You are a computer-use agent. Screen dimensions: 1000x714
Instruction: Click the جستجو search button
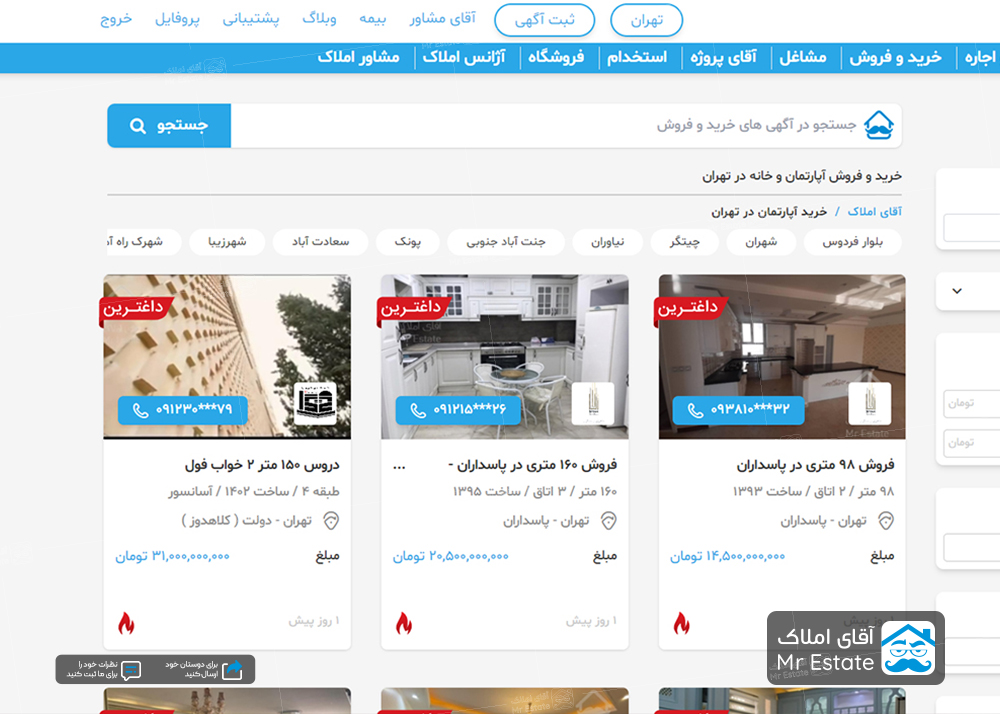click(x=169, y=126)
